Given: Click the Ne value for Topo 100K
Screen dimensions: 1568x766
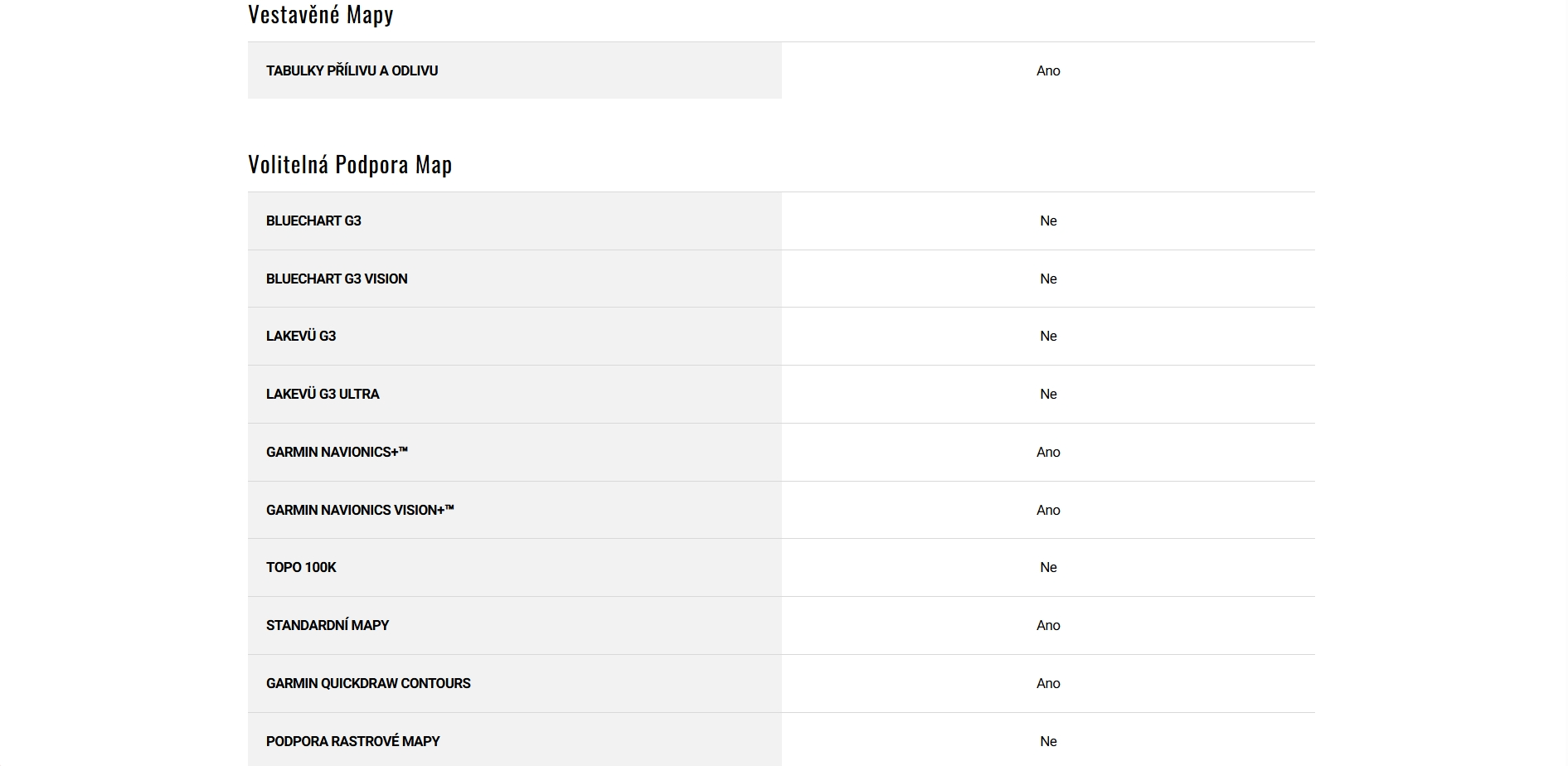Looking at the screenshot, I should coord(1048,567).
